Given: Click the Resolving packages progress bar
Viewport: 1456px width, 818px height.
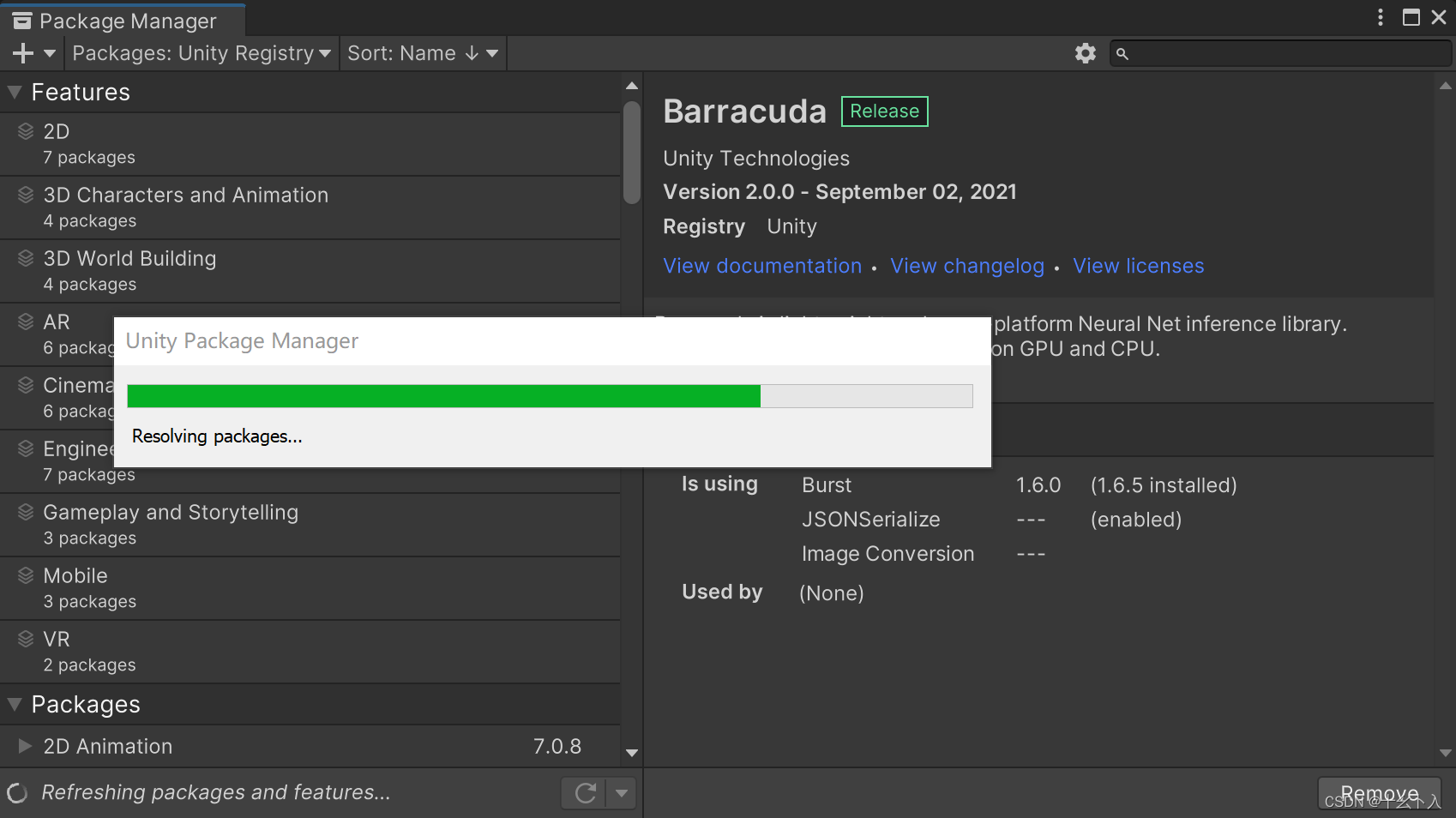Looking at the screenshot, I should 550,396.
